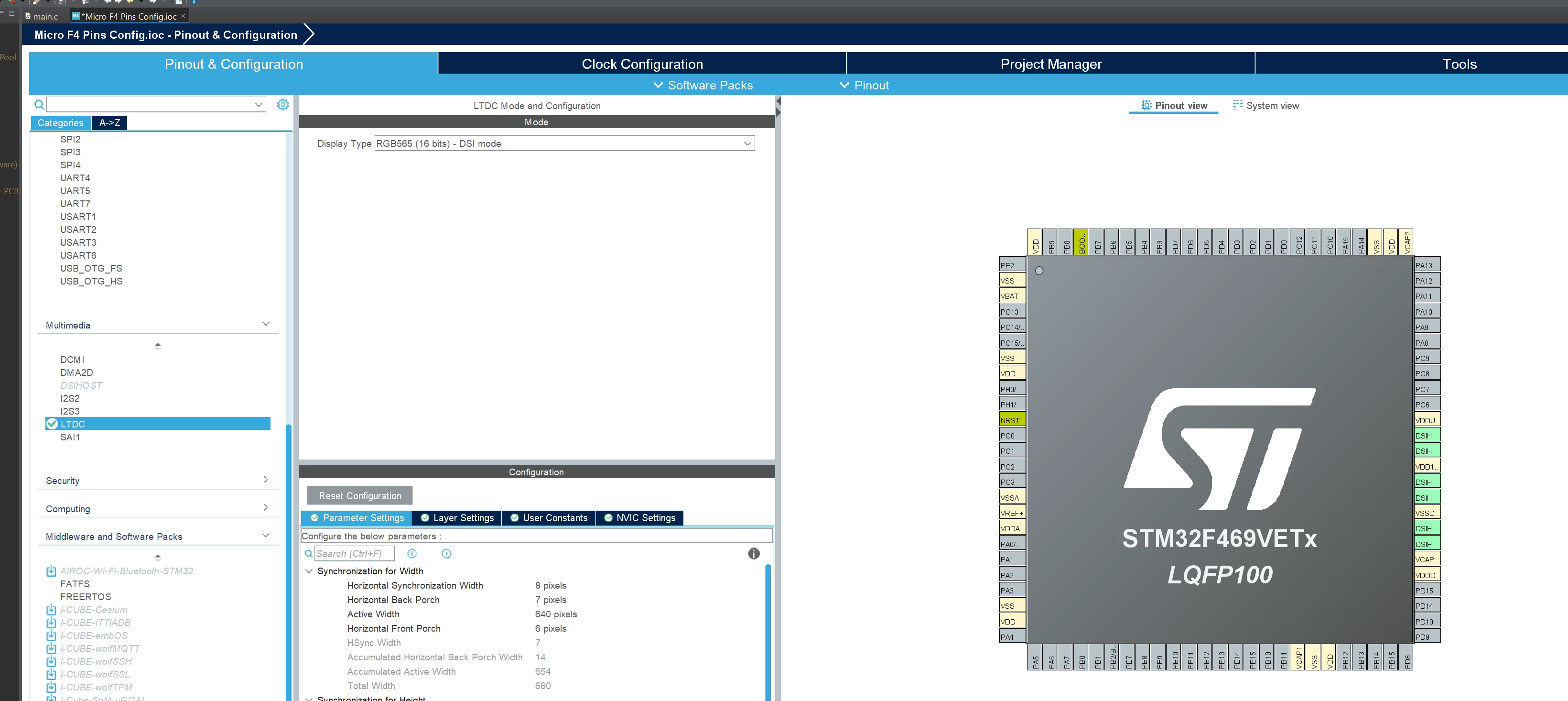1568x701 pixels.
Task: Select the Pinout view toggle
Action: (1174, 105)
